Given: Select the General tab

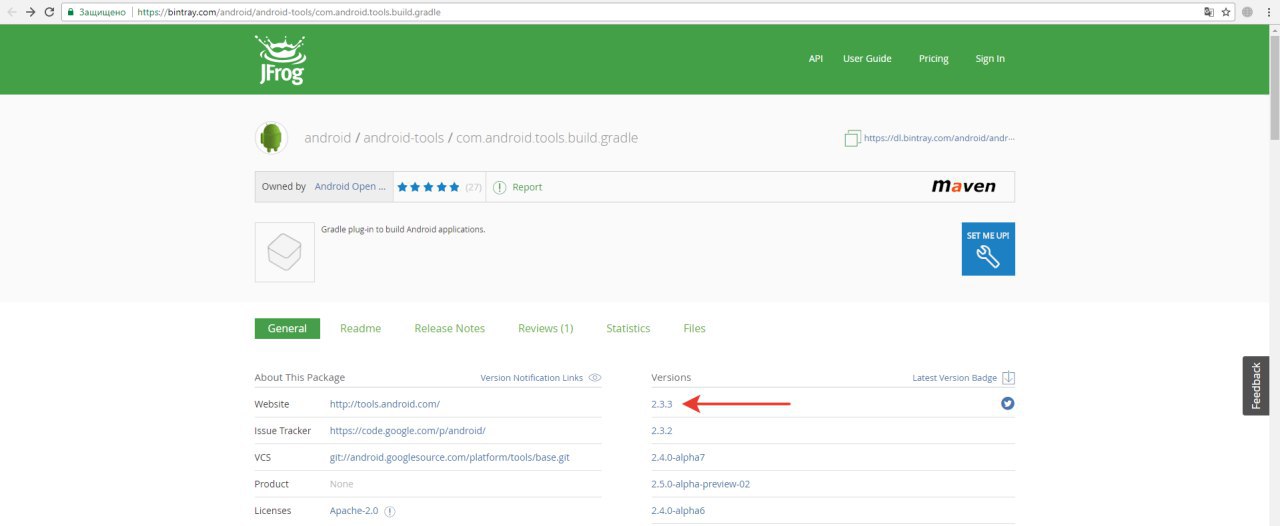Looking at the screenshot, I should (x=287, y=328).
